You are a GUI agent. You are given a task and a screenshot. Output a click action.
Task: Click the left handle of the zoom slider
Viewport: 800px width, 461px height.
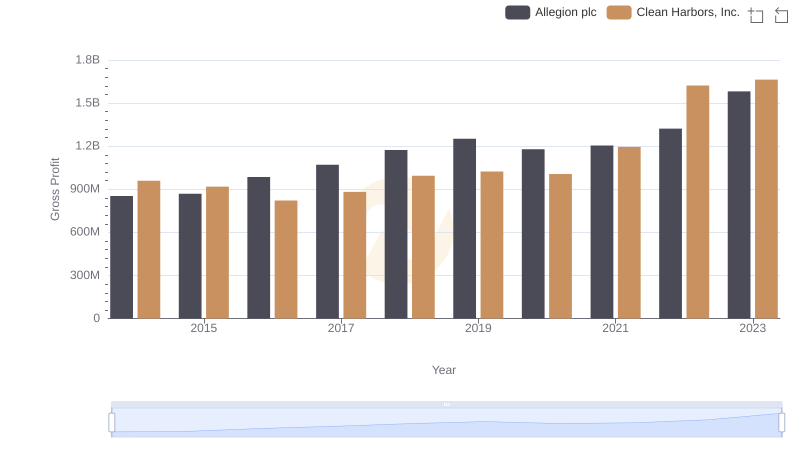tap(112, 423)
